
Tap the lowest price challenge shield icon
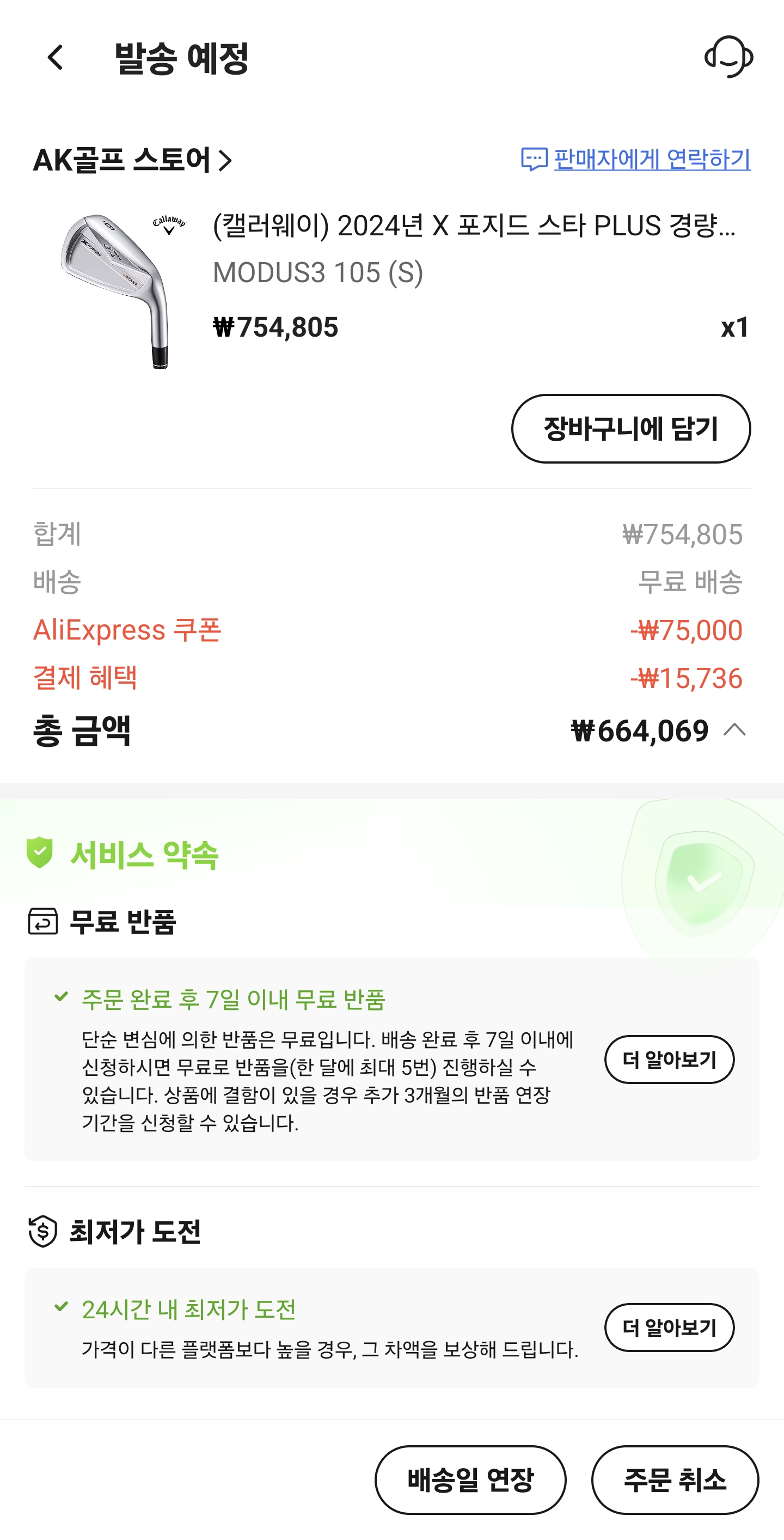(43, 1231)
